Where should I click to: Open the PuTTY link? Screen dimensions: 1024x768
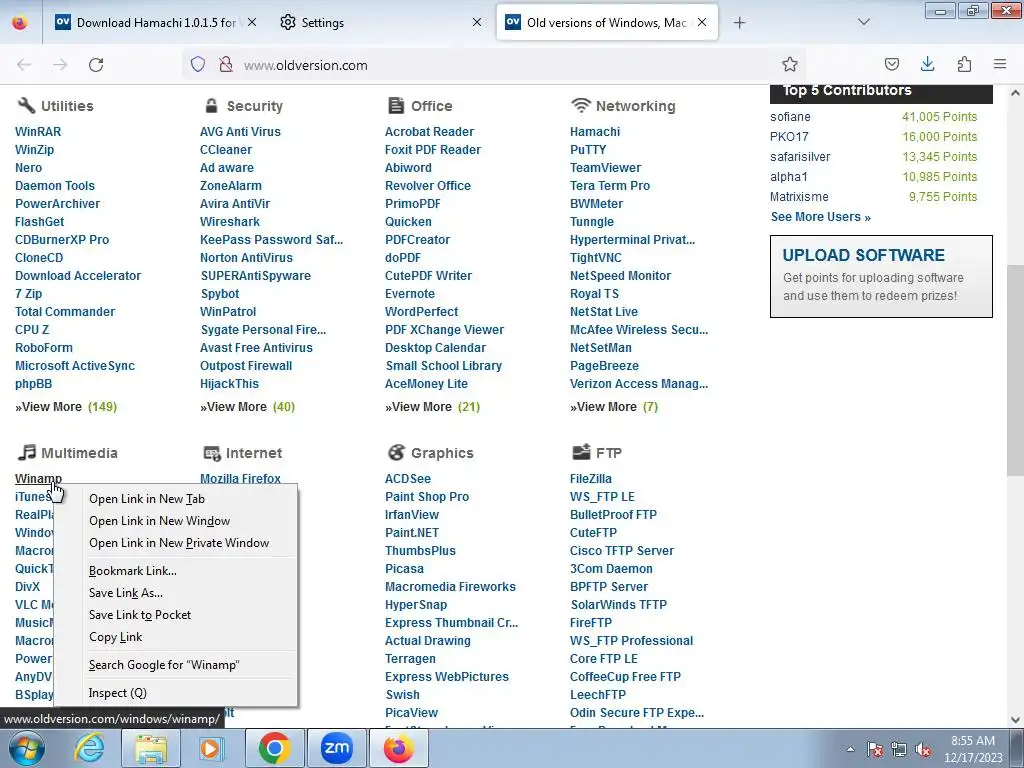pyautogui.click(x=588, y=150)
